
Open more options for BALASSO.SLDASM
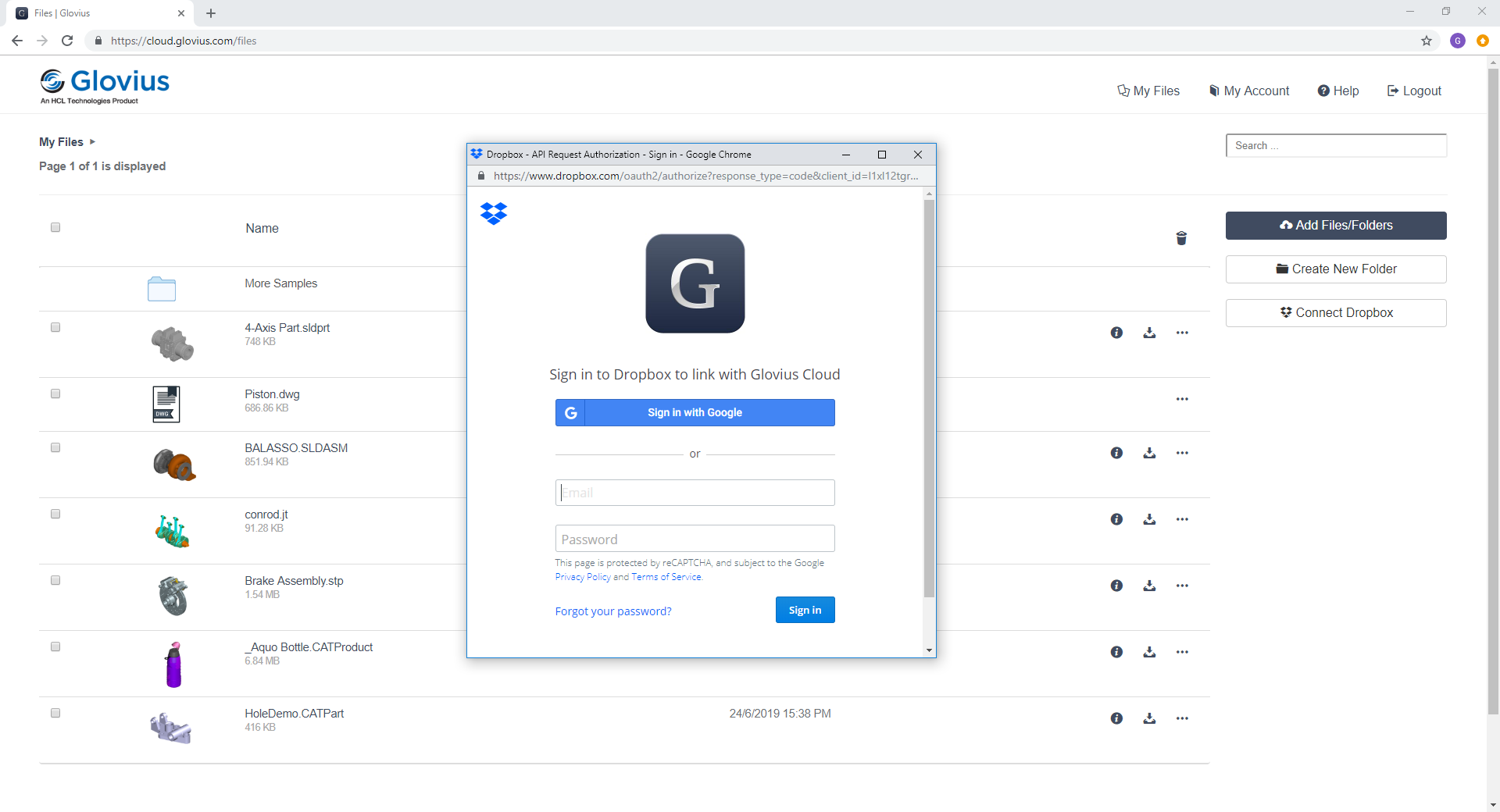click(1182, 453)
